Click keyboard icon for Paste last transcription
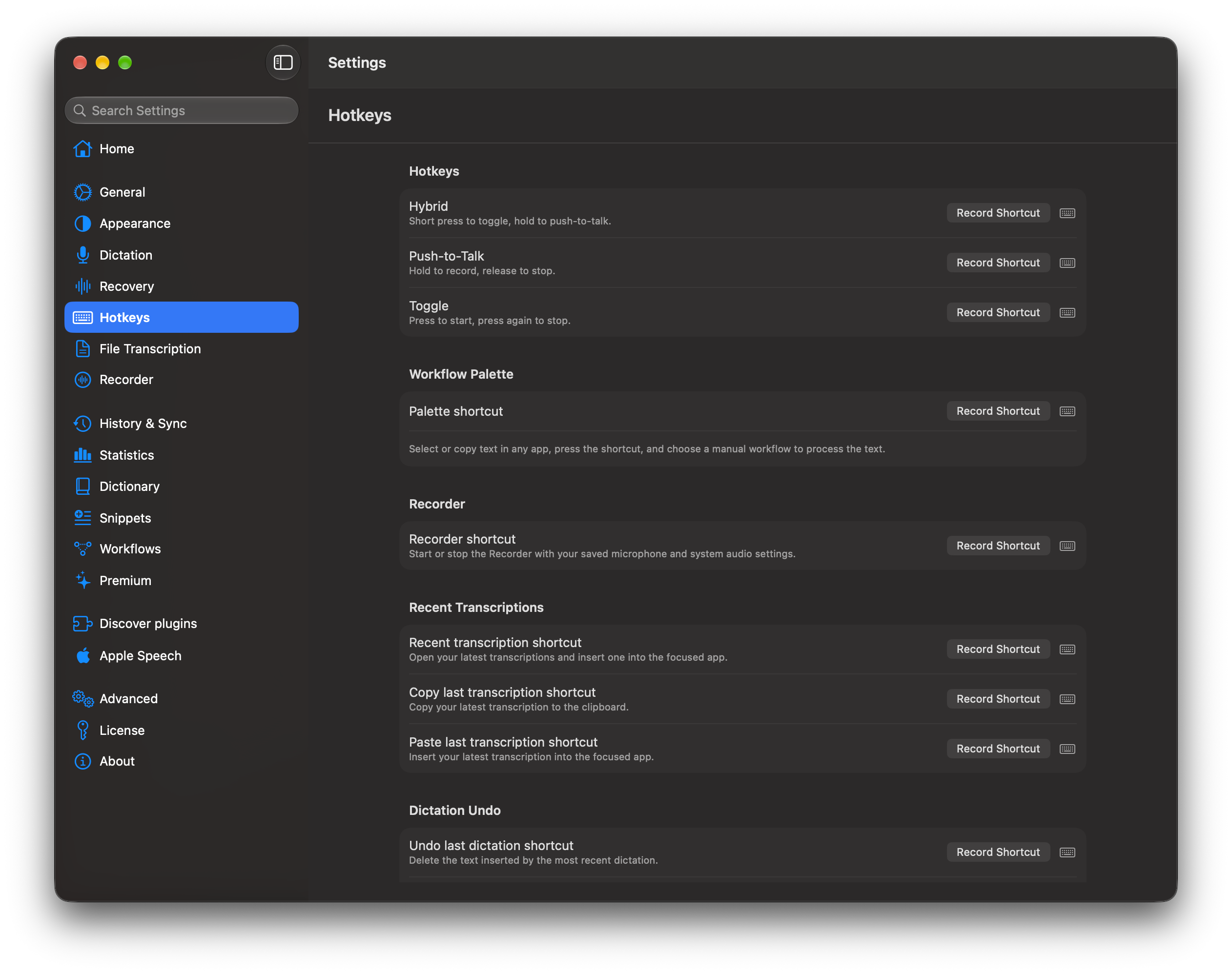1232x974 pixels. pos(1067,749)
